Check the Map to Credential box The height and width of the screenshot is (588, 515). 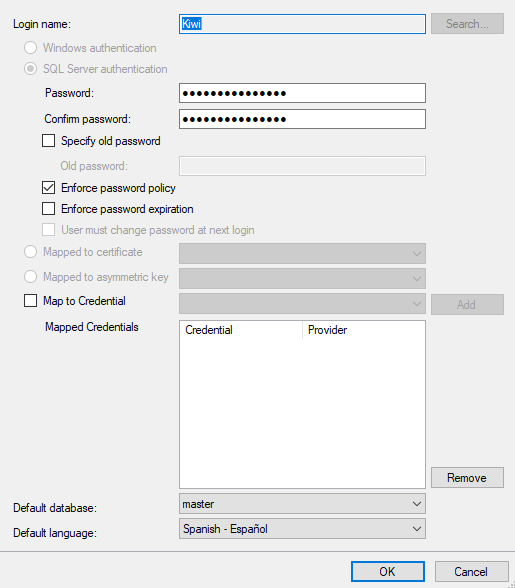[30, 301]
